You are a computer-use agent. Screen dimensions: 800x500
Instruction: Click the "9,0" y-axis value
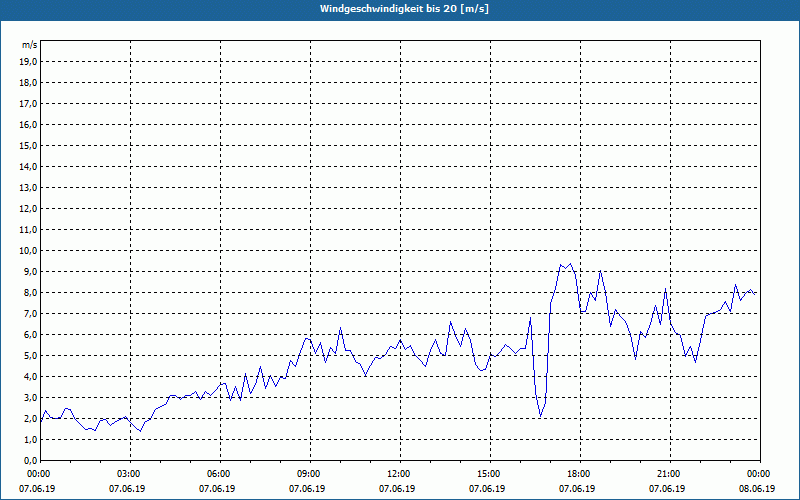30,271
